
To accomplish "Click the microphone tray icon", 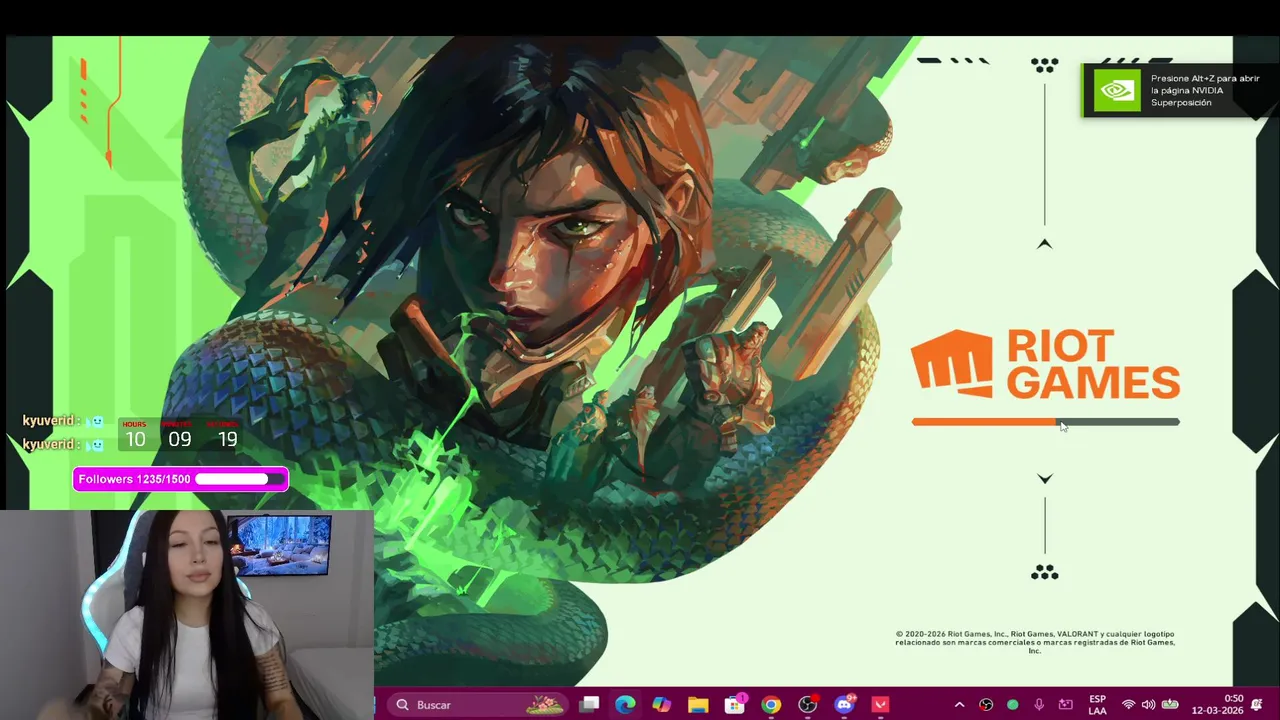I will pos(1039,705).
